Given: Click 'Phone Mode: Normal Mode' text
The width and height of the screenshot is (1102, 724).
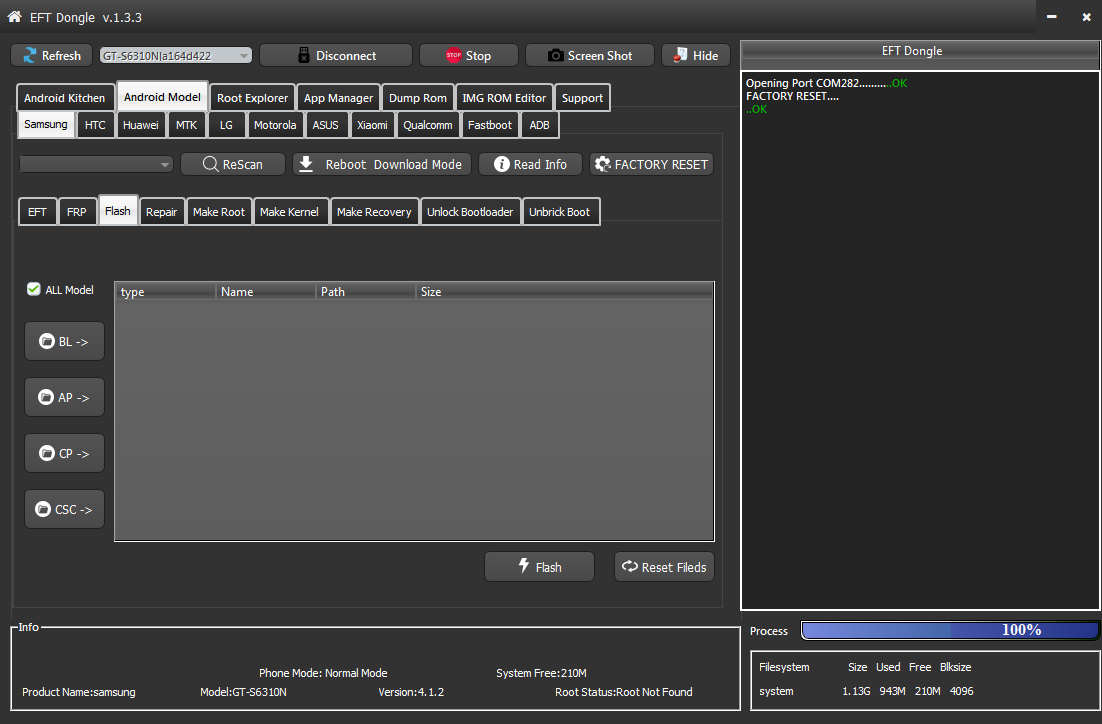Looking at the screenshot, I should (323, 673).
